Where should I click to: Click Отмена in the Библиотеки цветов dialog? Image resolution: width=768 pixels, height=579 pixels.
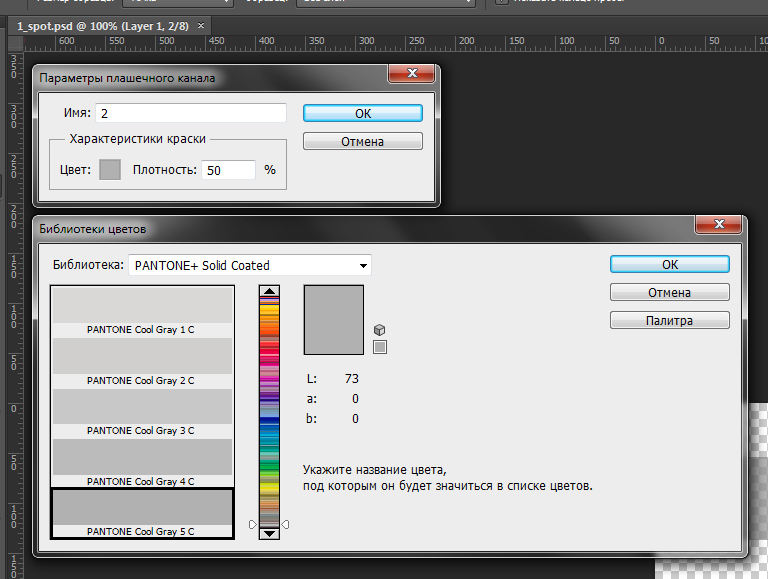tap(670, 292)
